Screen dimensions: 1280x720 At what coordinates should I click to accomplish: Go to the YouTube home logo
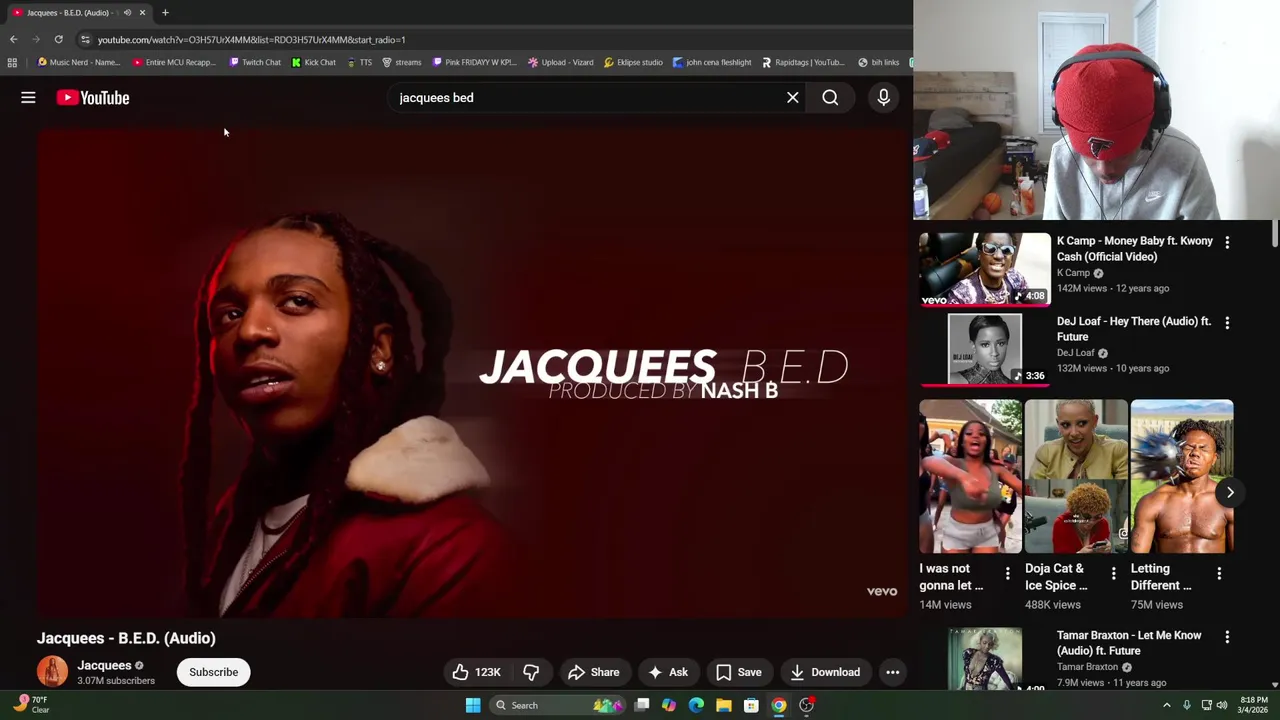point(93,98)
